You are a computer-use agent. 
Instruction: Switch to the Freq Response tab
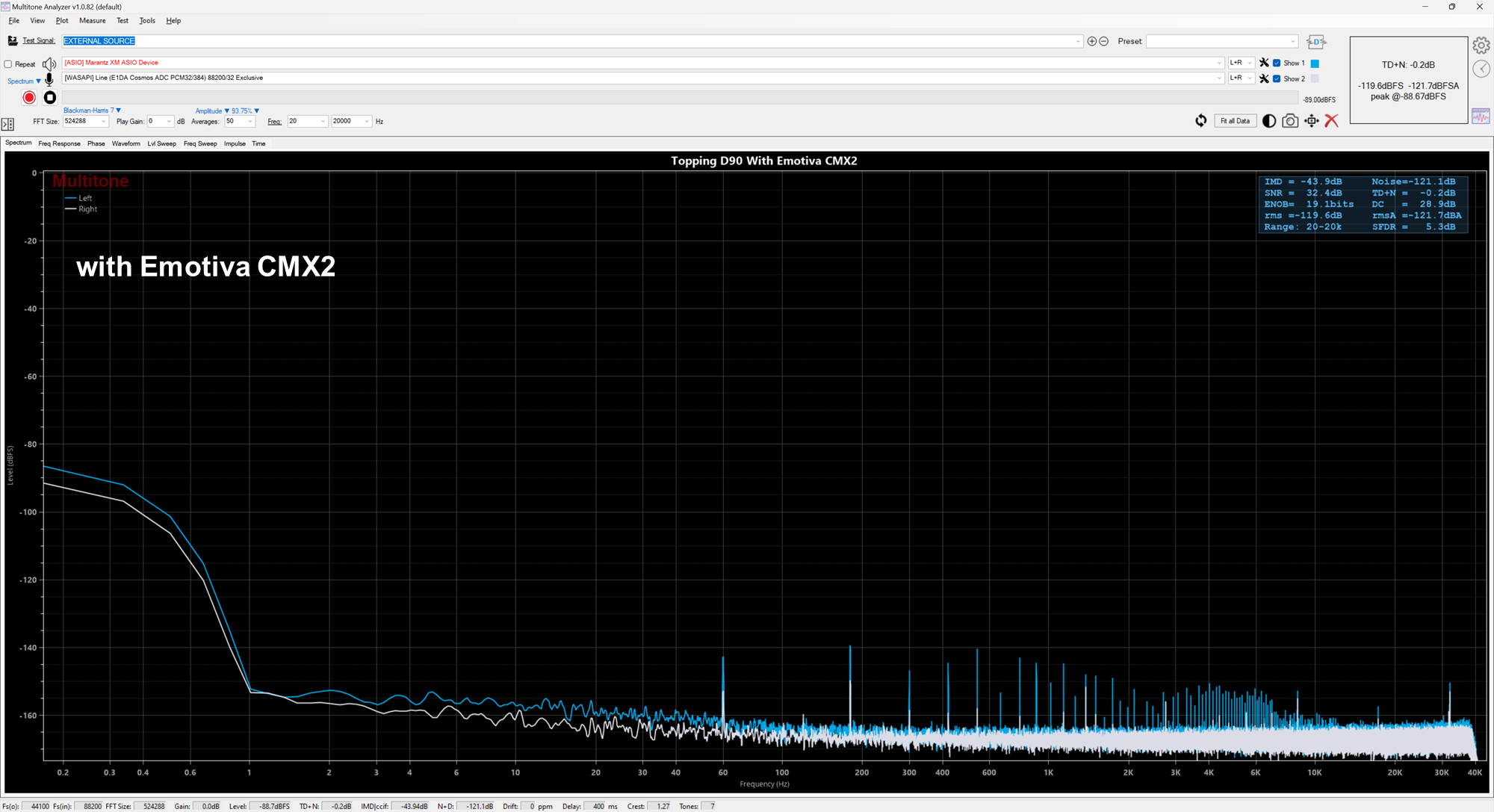click(x=59, y=143)
